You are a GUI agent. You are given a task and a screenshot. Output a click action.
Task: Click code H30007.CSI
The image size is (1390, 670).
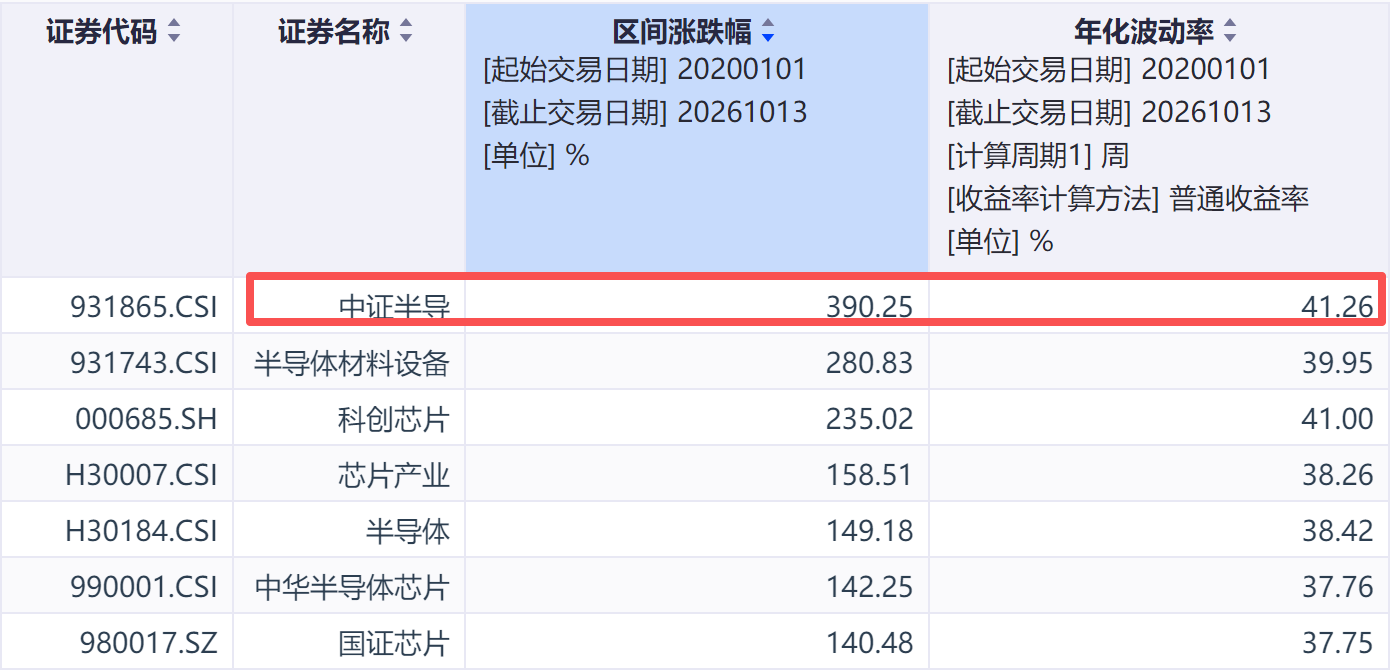[141, 475]
